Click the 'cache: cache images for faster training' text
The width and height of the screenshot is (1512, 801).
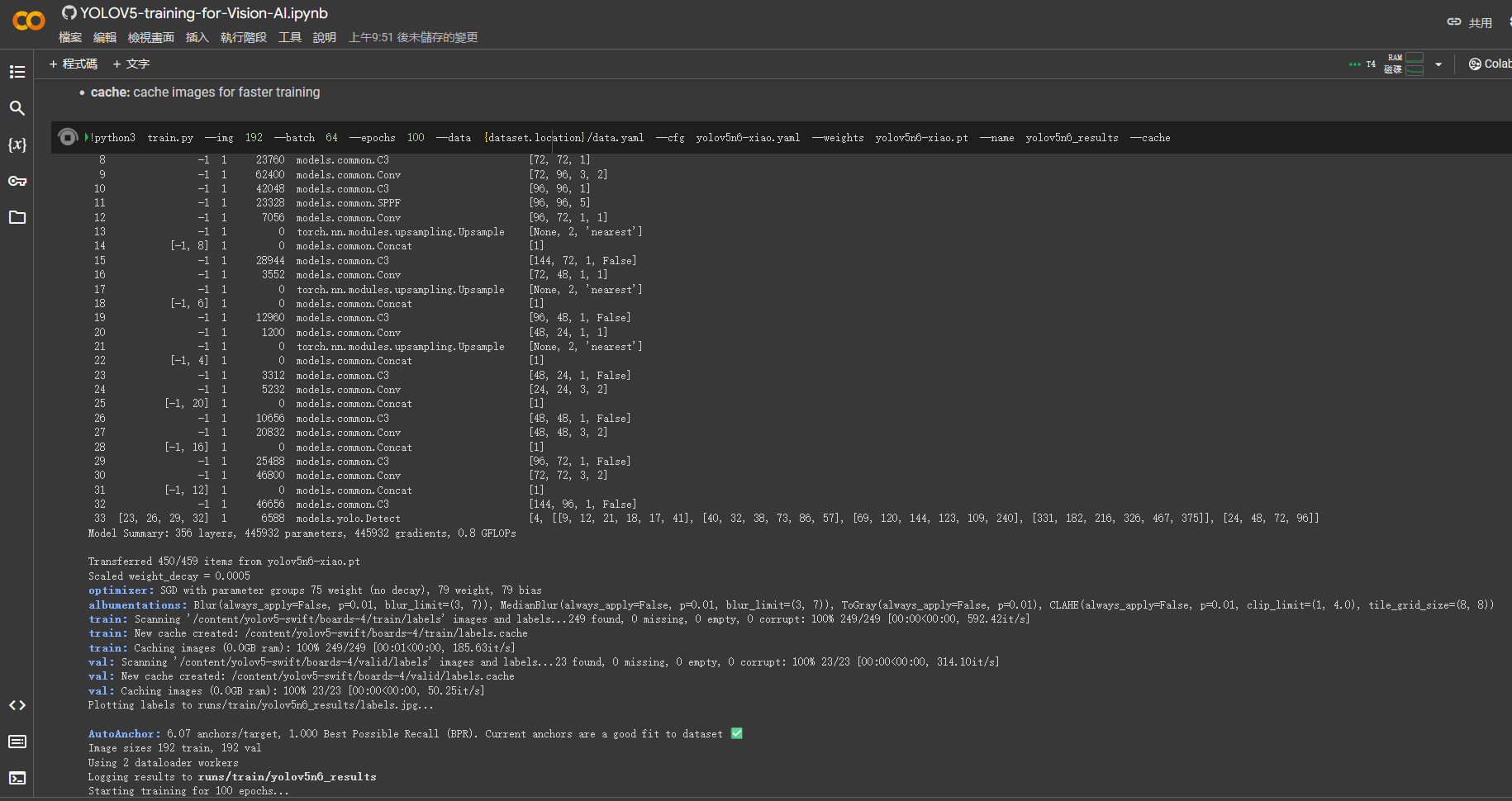click(205, 92)
